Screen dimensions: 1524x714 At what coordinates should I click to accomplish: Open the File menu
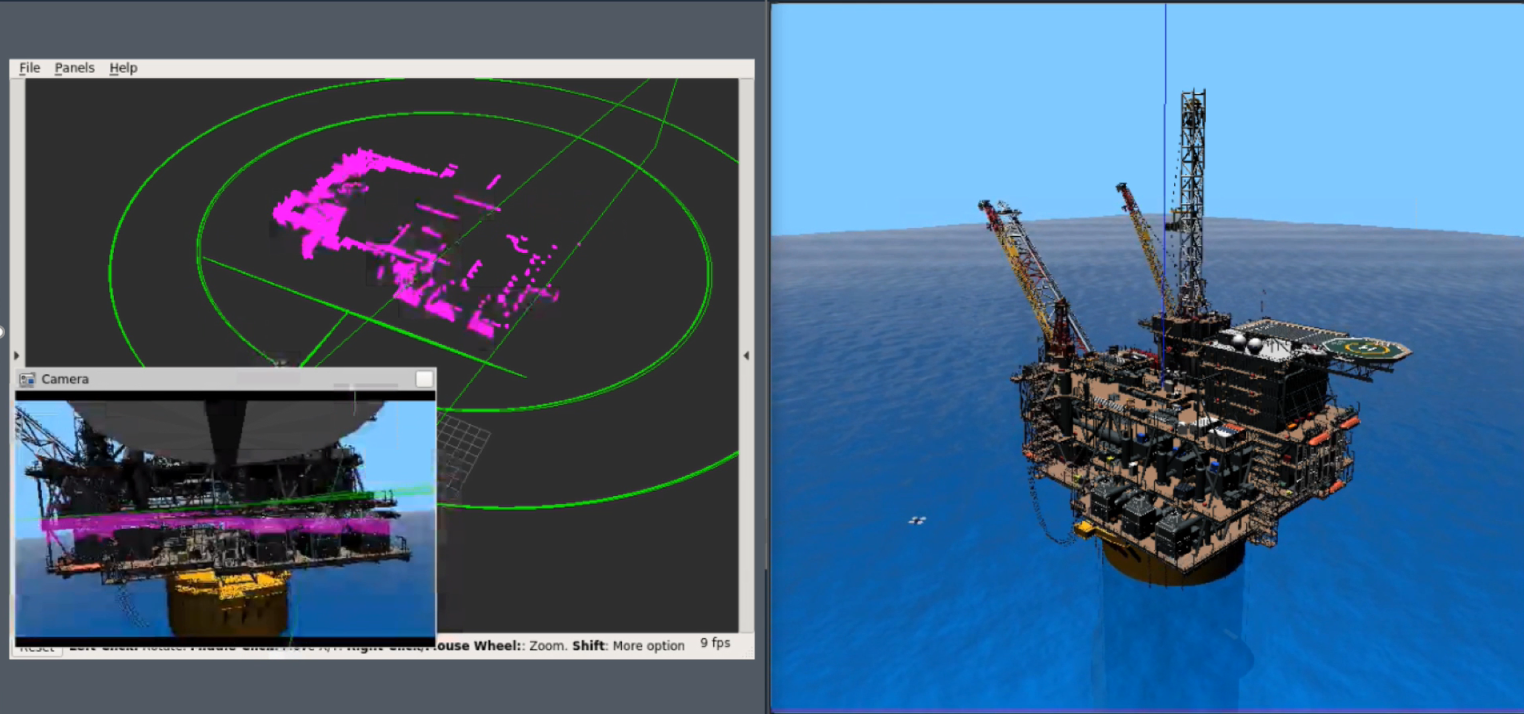[x=29, y=68]
